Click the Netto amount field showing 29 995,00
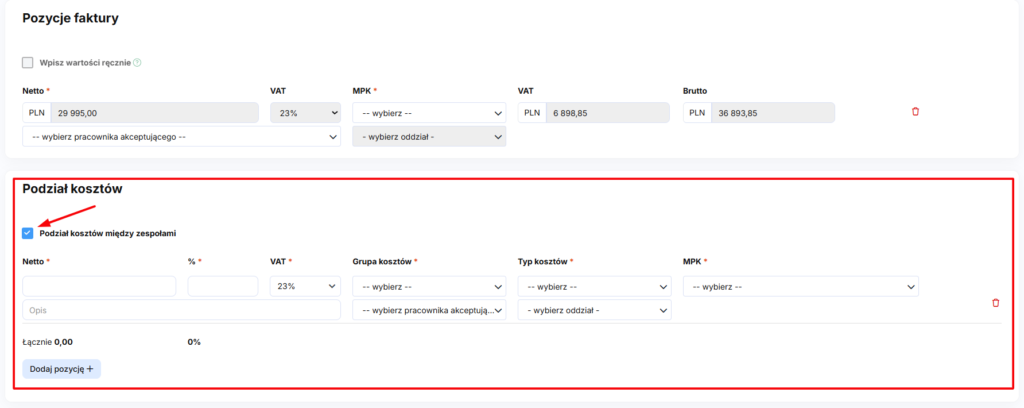Image resolution: width=1024 pixels, height=408 pixels. point(152,113)
